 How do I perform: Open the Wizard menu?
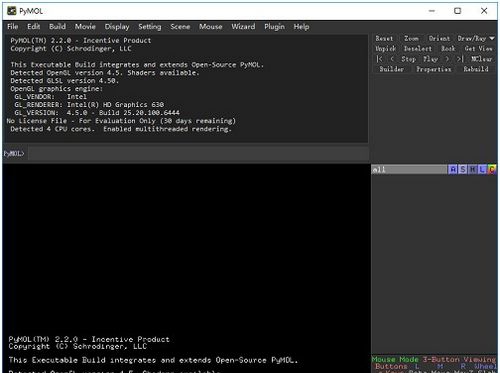point(243,27)
